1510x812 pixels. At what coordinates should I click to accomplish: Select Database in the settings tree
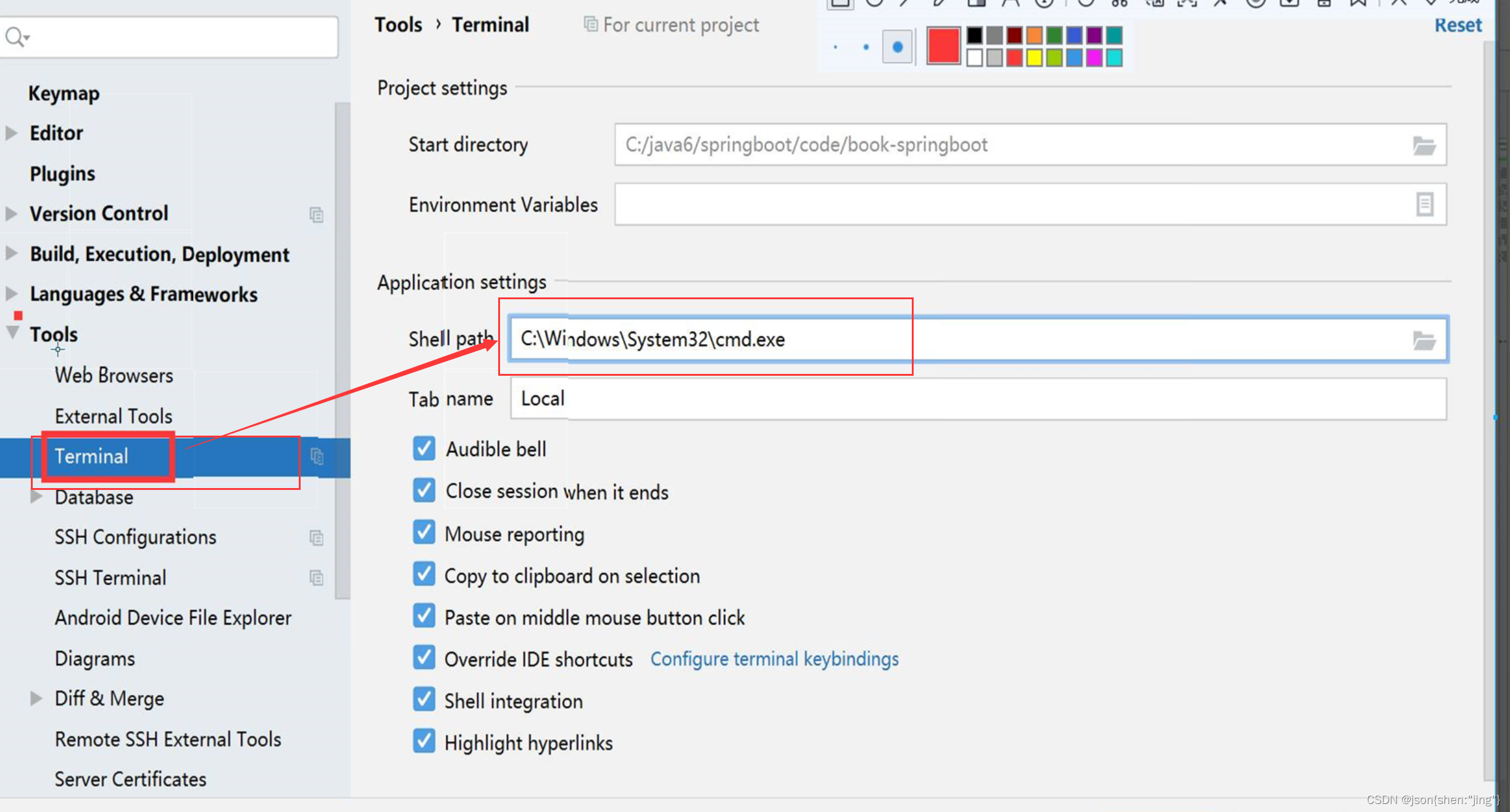tap(94, 497)
